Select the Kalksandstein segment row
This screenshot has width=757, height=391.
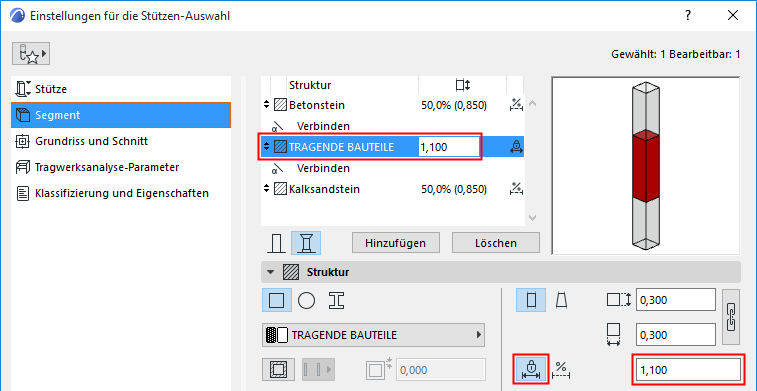point(393,189)
